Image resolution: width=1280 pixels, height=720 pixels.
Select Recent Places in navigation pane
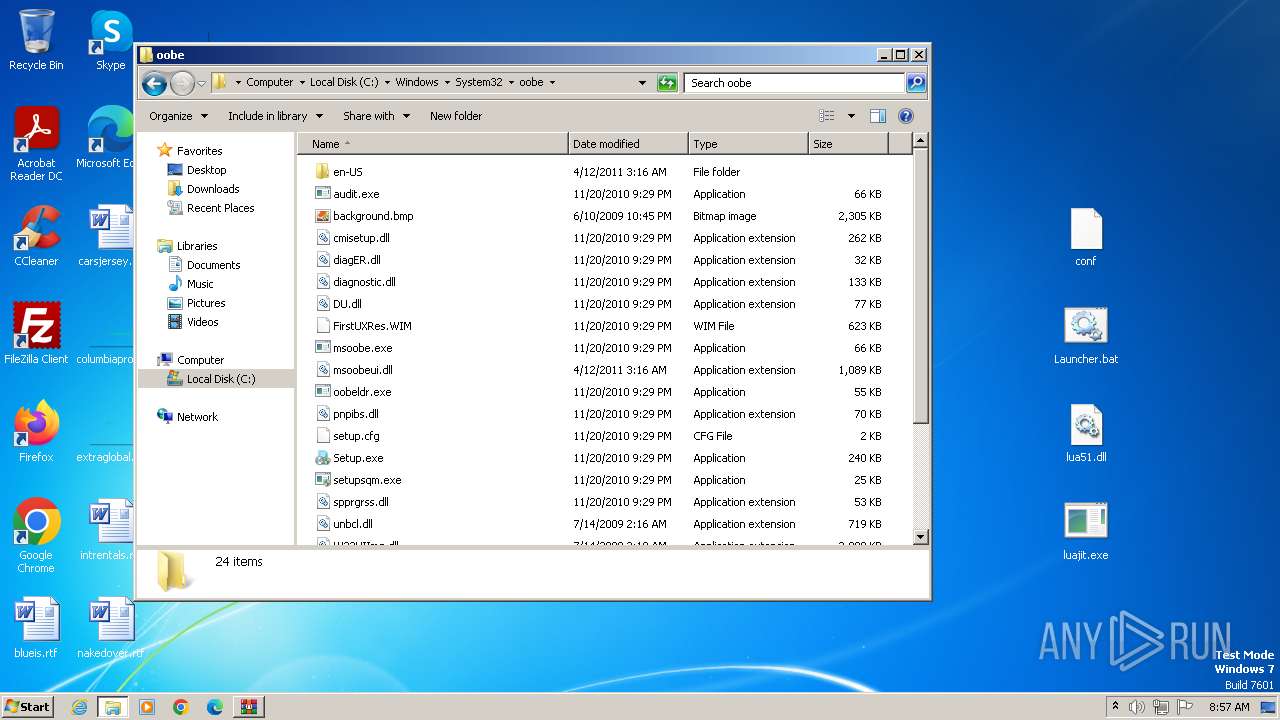[220, 208]
